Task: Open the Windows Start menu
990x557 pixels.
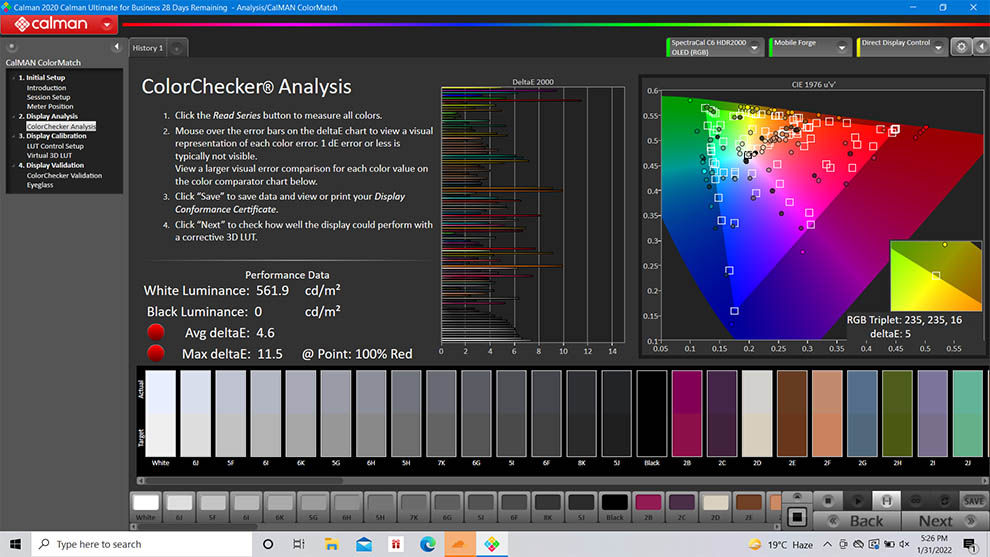Action: point(15,544)
